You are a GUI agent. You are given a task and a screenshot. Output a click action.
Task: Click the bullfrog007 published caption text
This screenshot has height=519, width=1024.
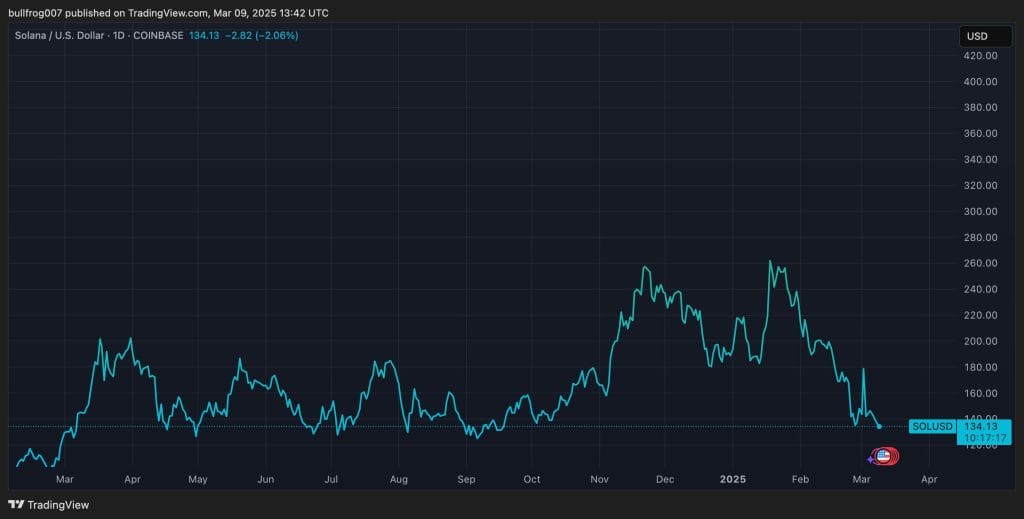pyautogui.click(x=168, y=13)
